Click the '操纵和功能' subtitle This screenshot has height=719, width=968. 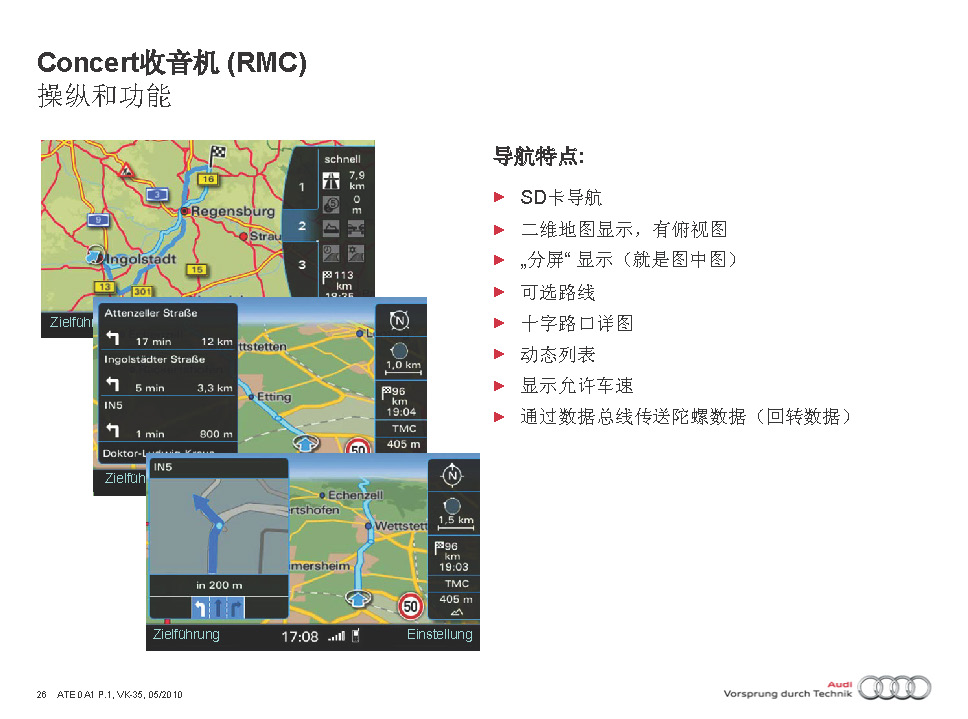104,96
